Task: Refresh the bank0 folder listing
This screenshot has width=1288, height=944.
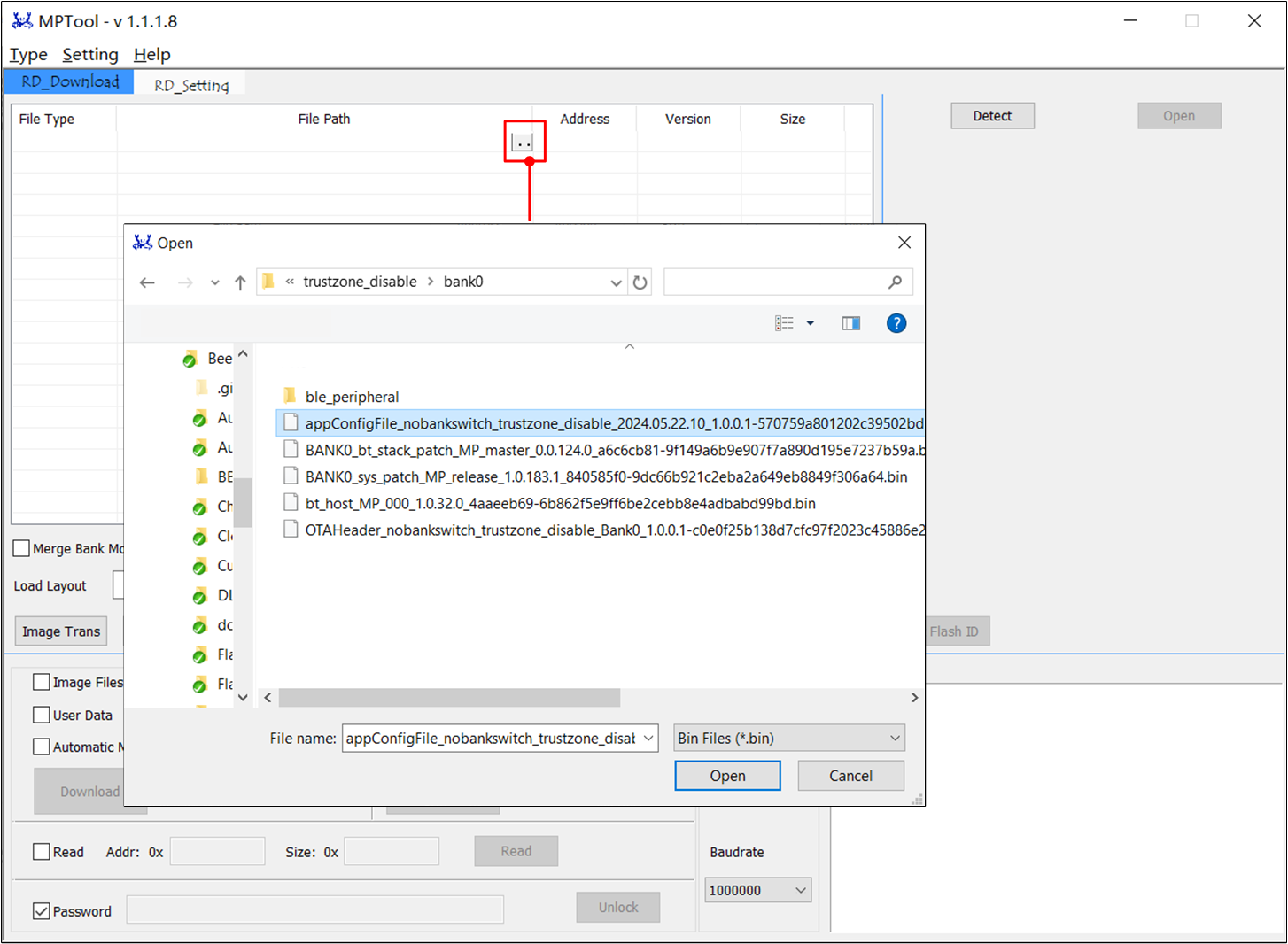Action: pyautogui.click(x=640, y=282)
